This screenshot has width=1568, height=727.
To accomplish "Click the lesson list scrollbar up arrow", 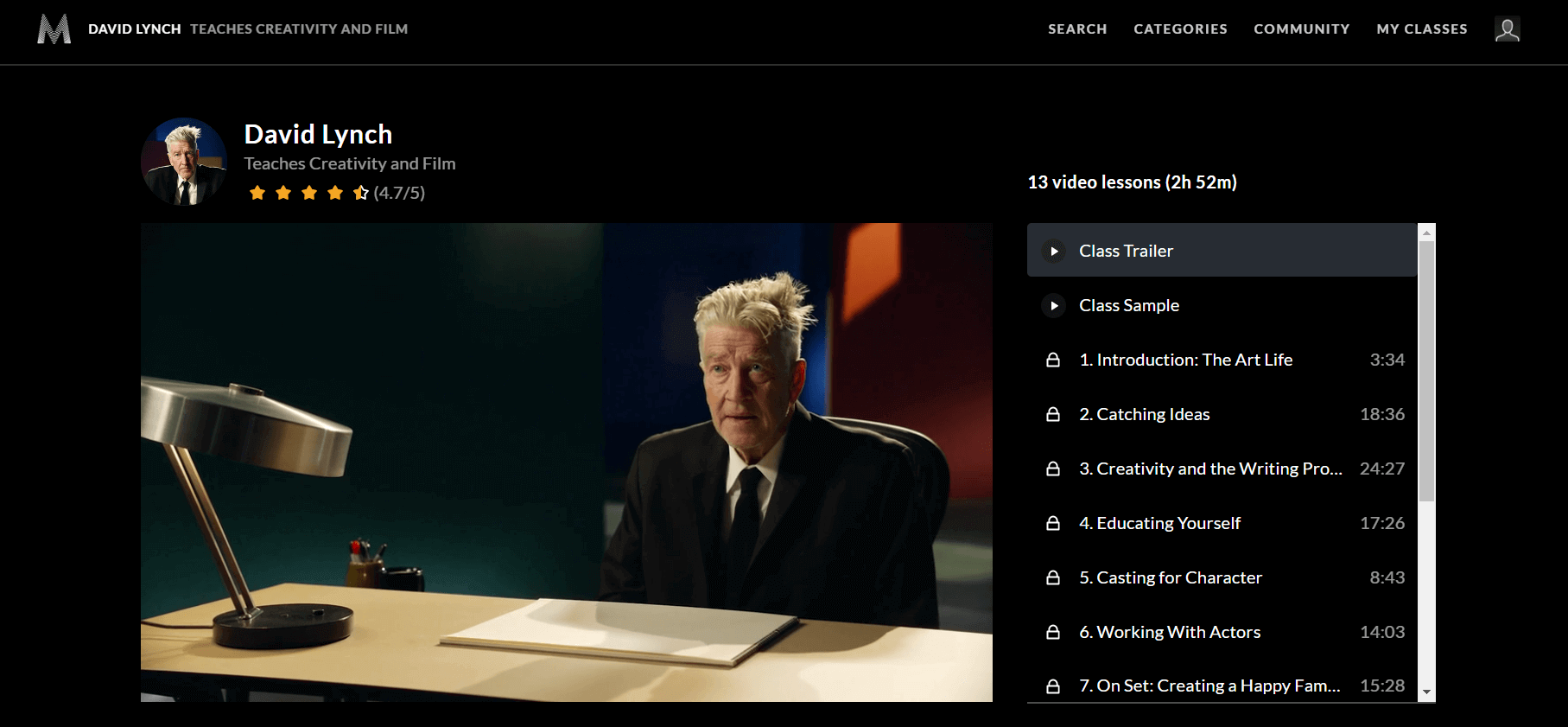I will [1427, 233].
